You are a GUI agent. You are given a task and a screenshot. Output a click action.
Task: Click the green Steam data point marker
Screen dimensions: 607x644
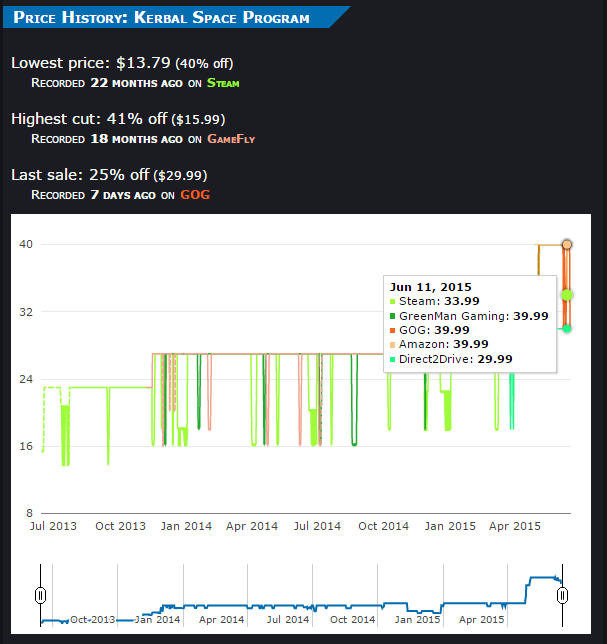point(567,295)
